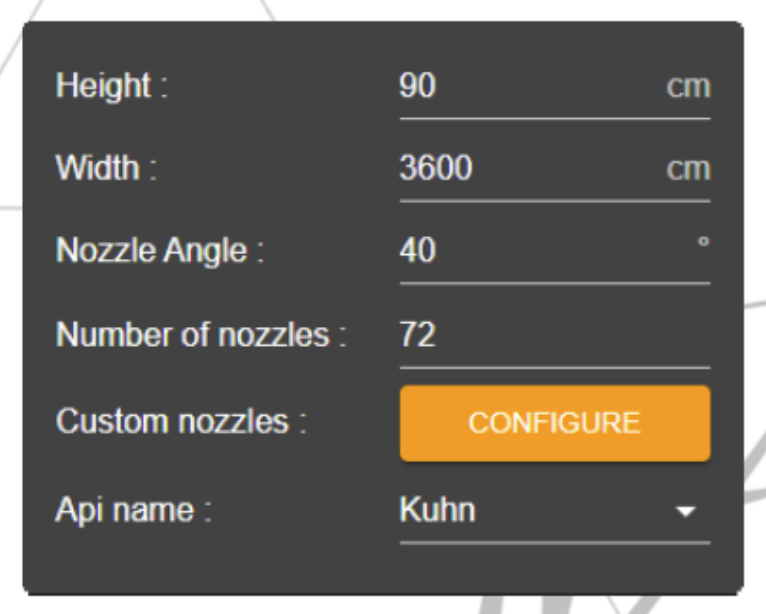Viewport: 766px width, 614px height.
Task: Click the cm unit beside Width
Action: (688, 168)
